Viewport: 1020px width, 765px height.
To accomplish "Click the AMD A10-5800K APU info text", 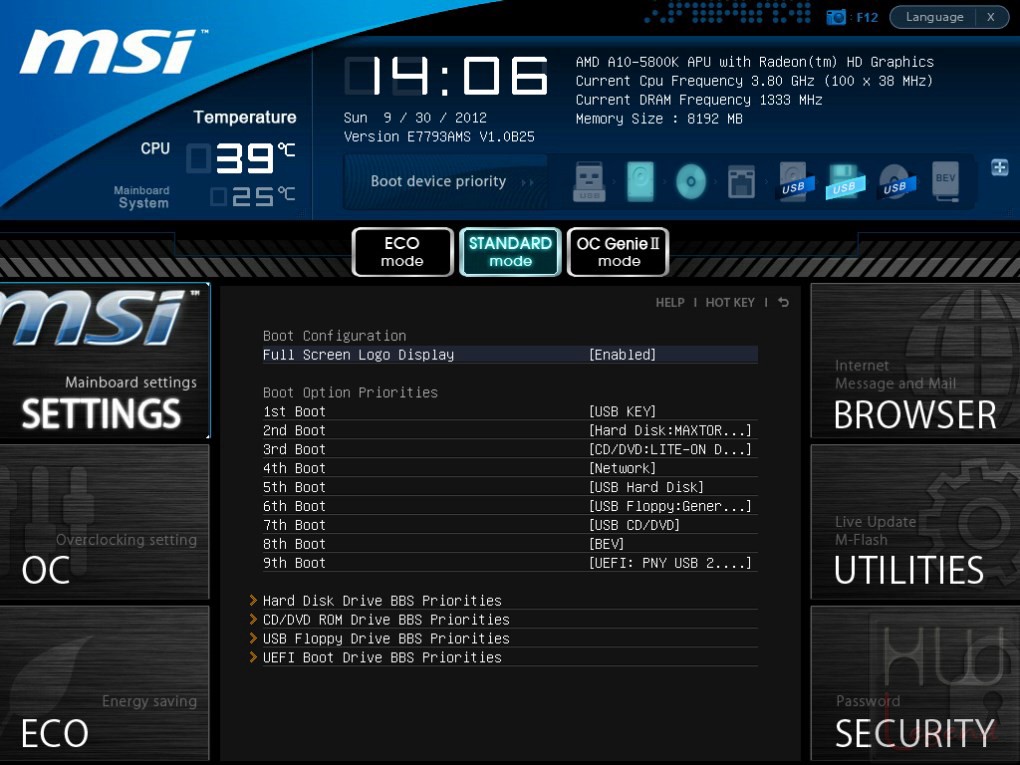I will (755, 62).
